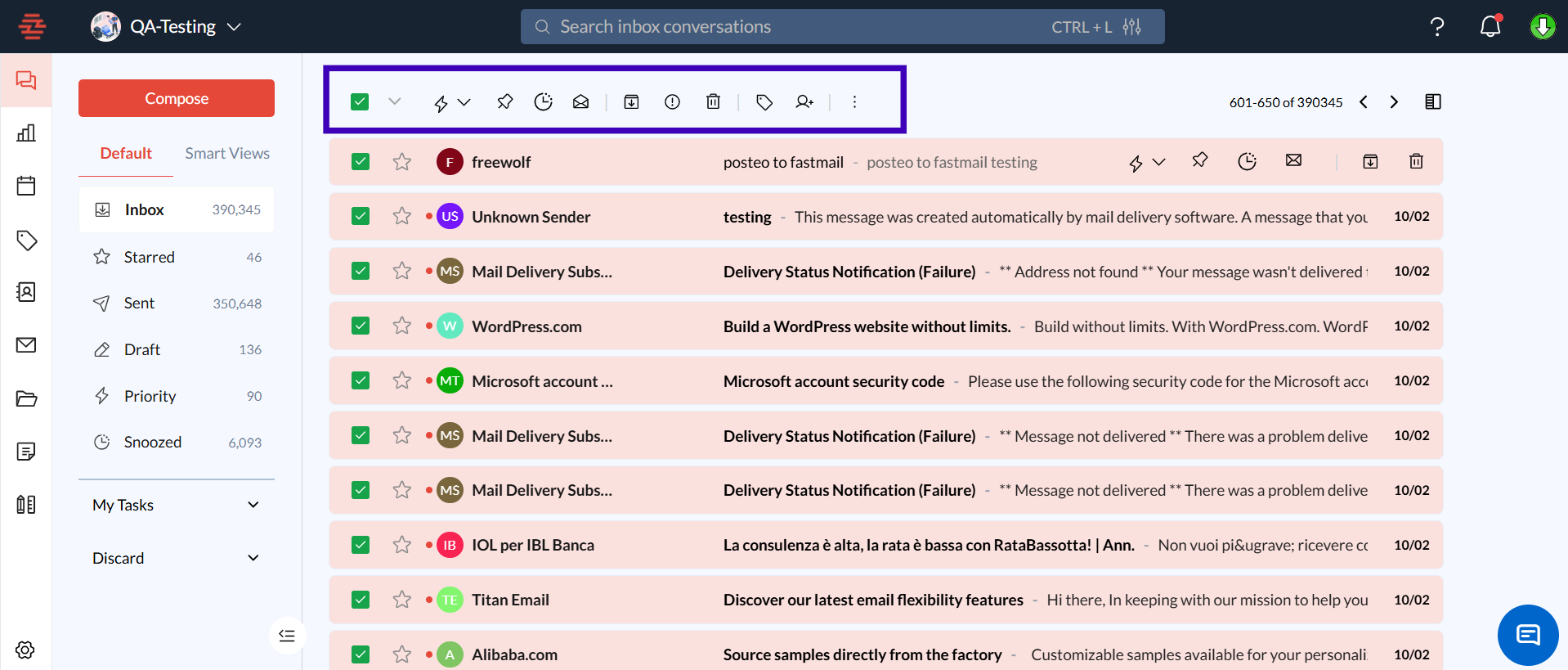The image size is (1568, 670).
Task: Click the pin icon in bulk toolbar
Action: click(x=504, y=101)
